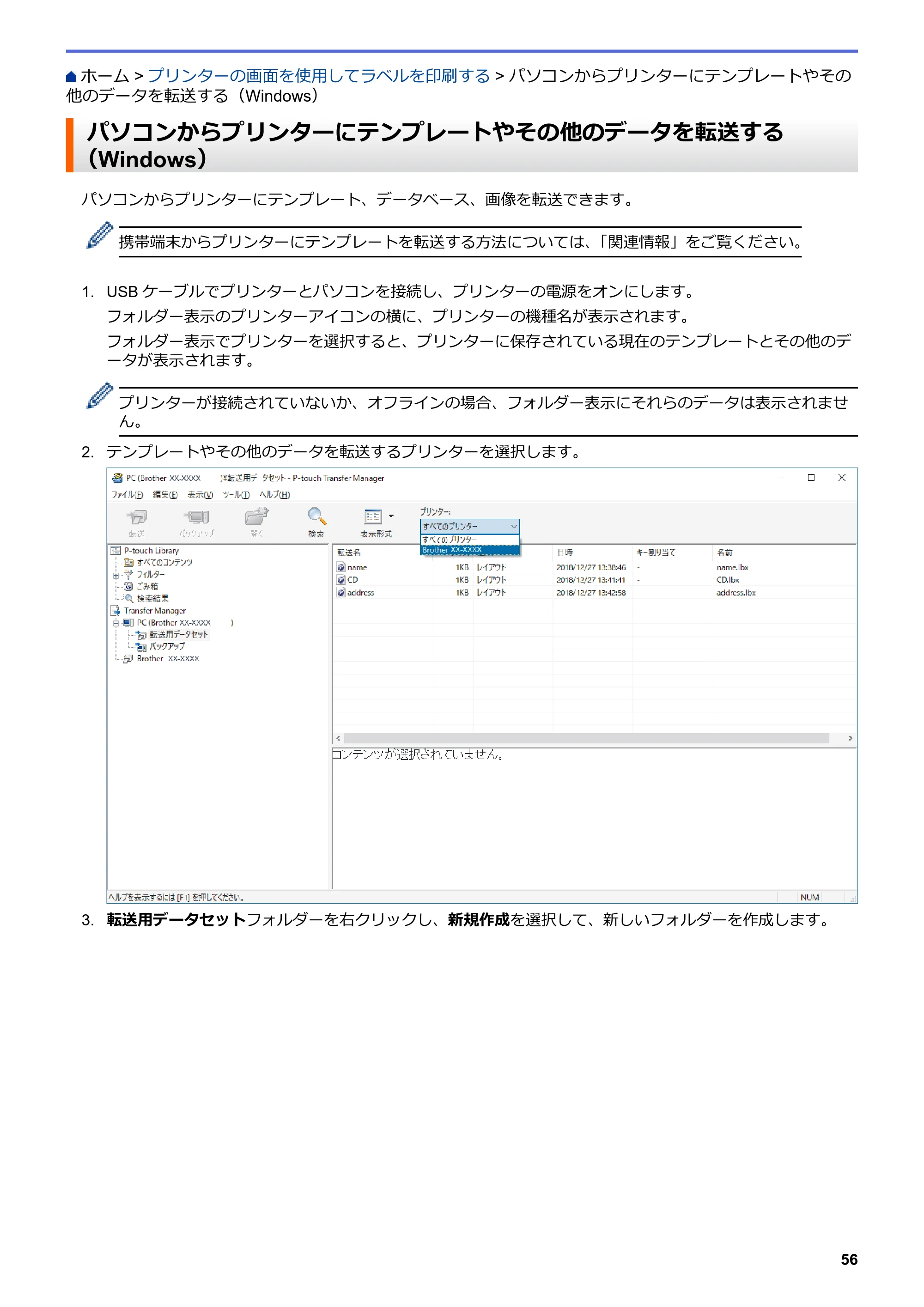Follow the プリンターの画面を使用してラベルを印刷する breadcrumb link

318,76
